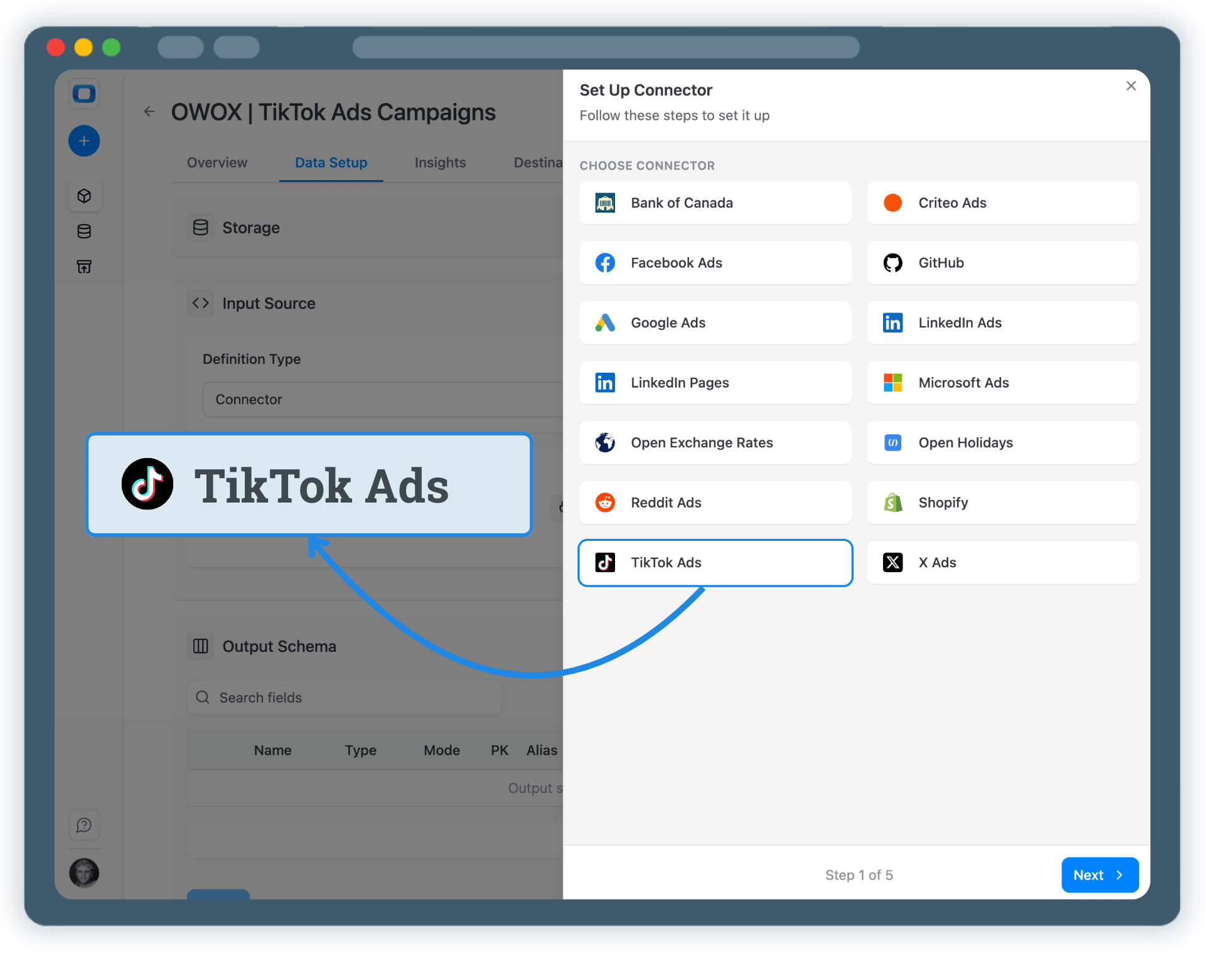This screenshot has width=1205, height=980.
Task: Choose the Bank of Canada connector
Action: click(x=715, y=203)
